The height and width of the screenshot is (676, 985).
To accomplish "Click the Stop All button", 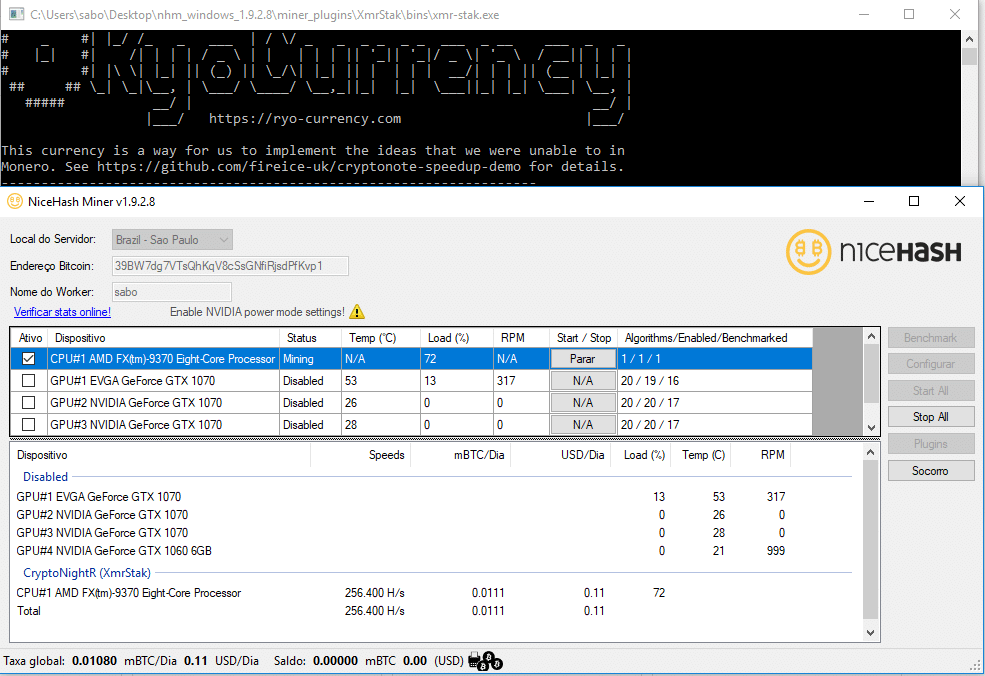I will [x=930, y=417].
